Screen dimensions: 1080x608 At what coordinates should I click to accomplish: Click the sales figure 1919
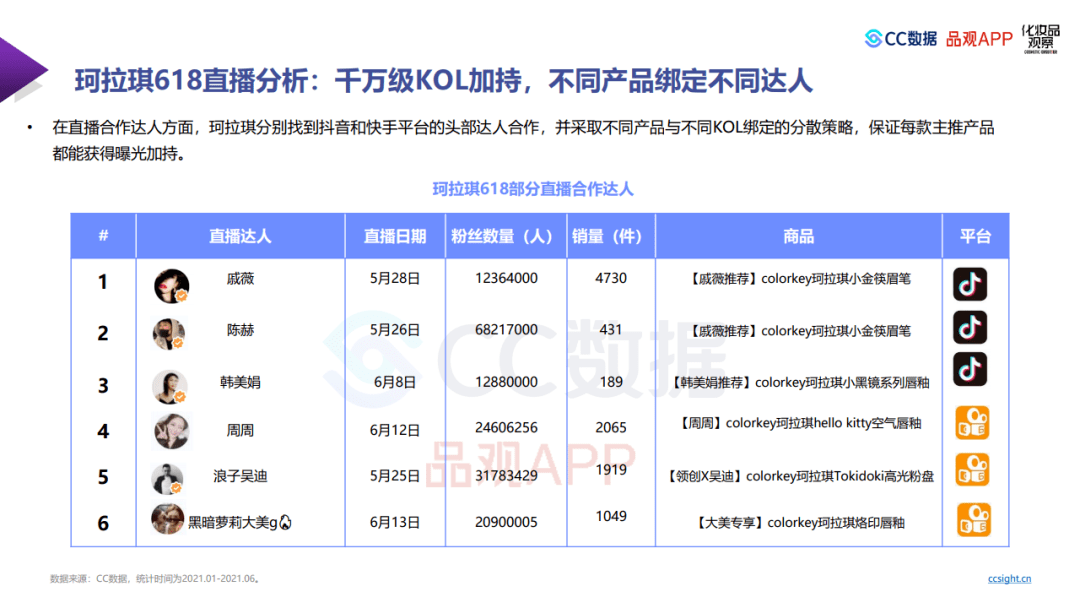(611, 470)
